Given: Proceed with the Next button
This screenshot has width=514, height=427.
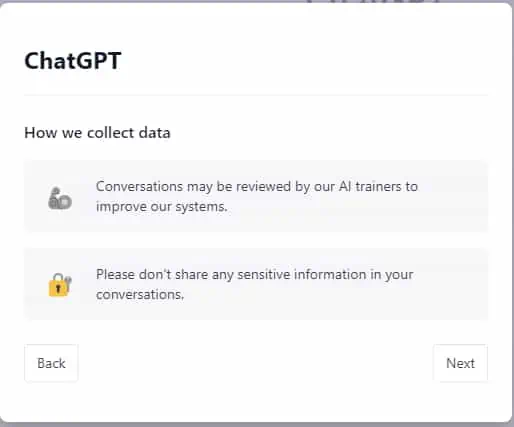Looking at the screenshot, I should pos(460,363).
